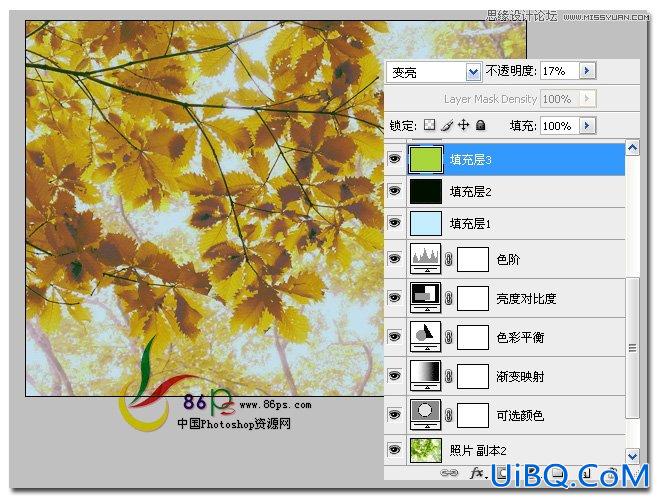The image size is (660, 500).
Task: Click the lock transparent pixels icon
Action: (x=429, y=125)
